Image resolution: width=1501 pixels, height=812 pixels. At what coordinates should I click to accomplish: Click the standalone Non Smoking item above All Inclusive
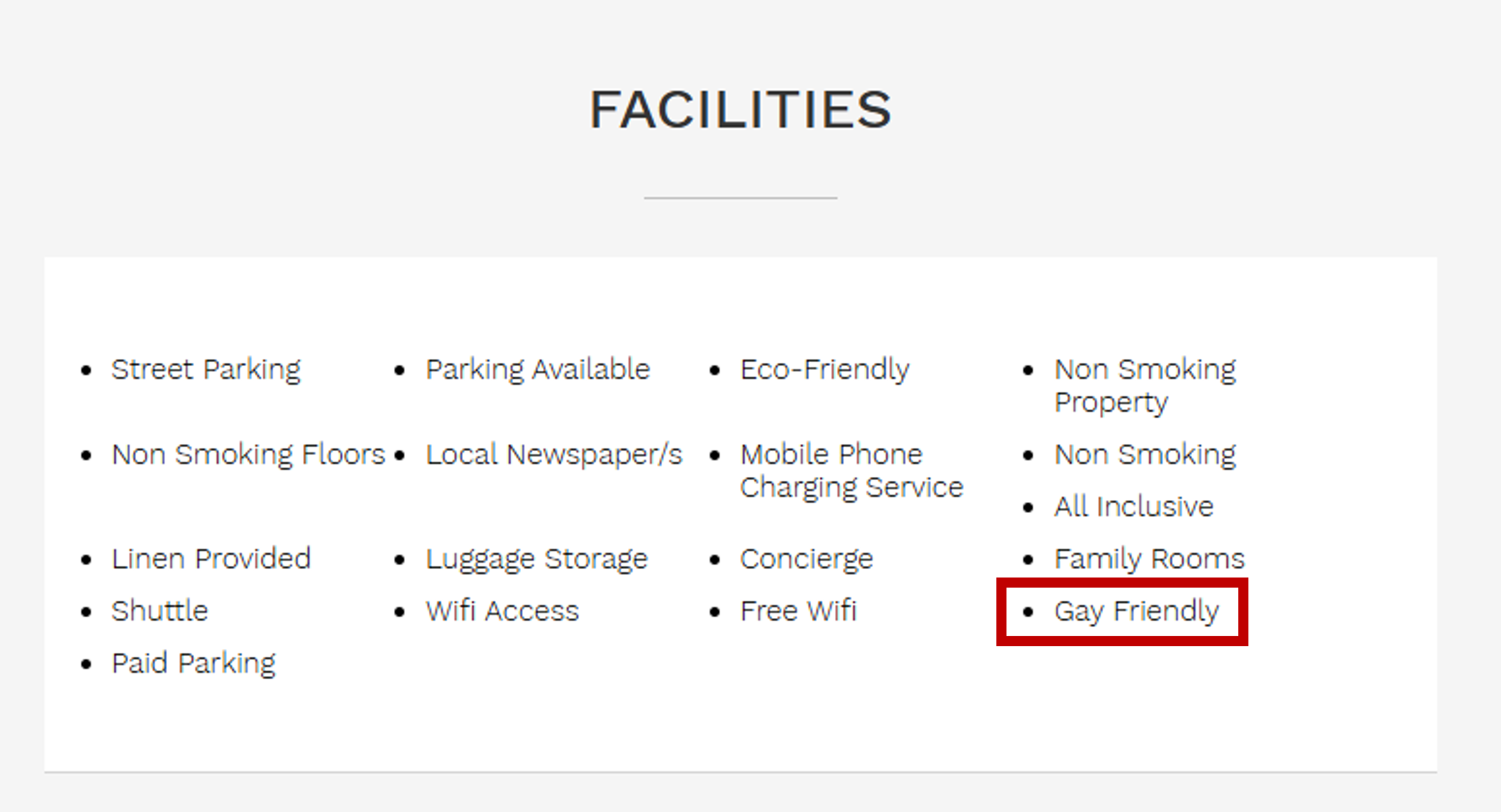pyautogui.click(x=1144, y=454)
